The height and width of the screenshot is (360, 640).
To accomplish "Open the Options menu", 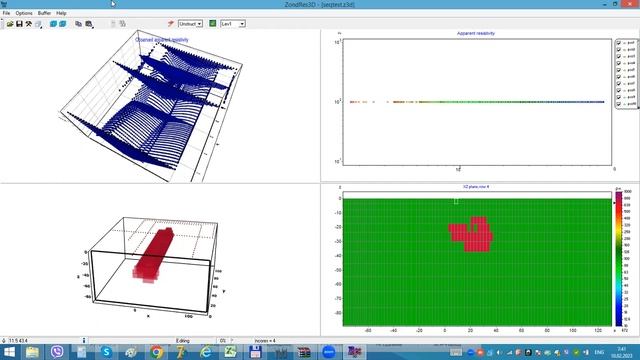I will pos(24,13).
